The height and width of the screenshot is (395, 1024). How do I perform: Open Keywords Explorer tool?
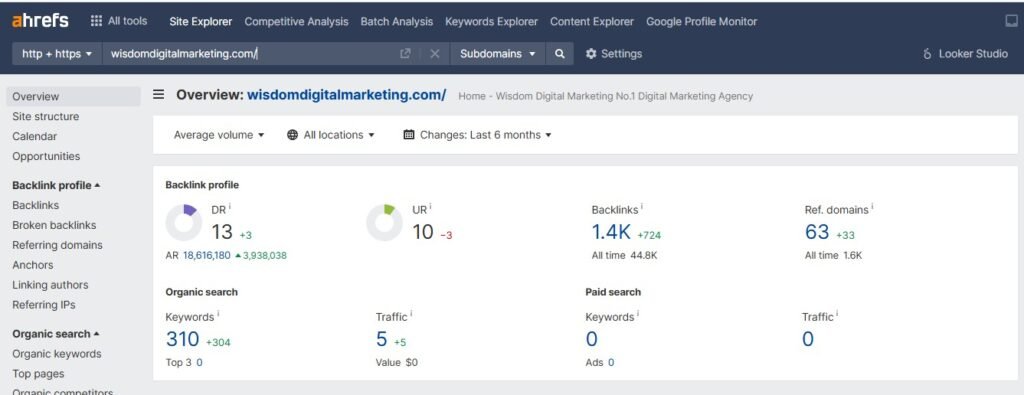(491, 22)
